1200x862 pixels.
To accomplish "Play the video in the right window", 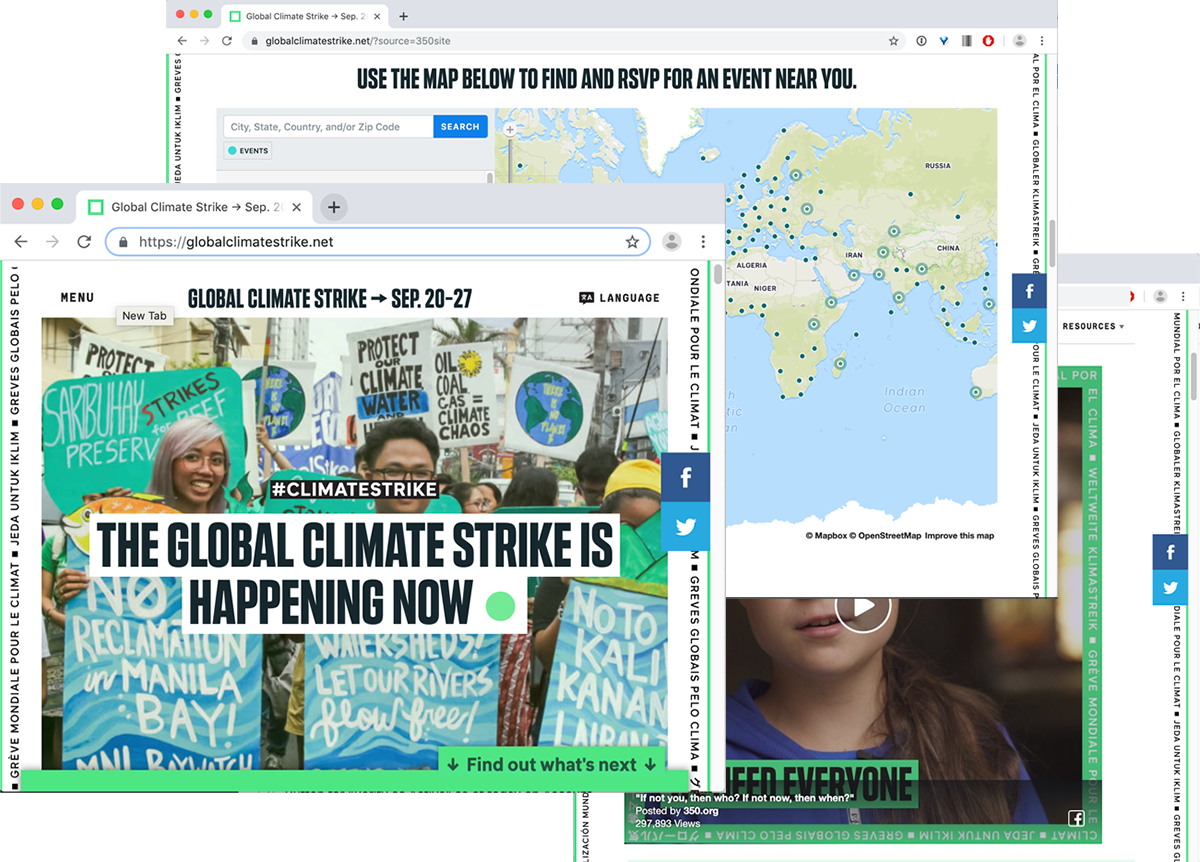I will [x=862, y=608].
